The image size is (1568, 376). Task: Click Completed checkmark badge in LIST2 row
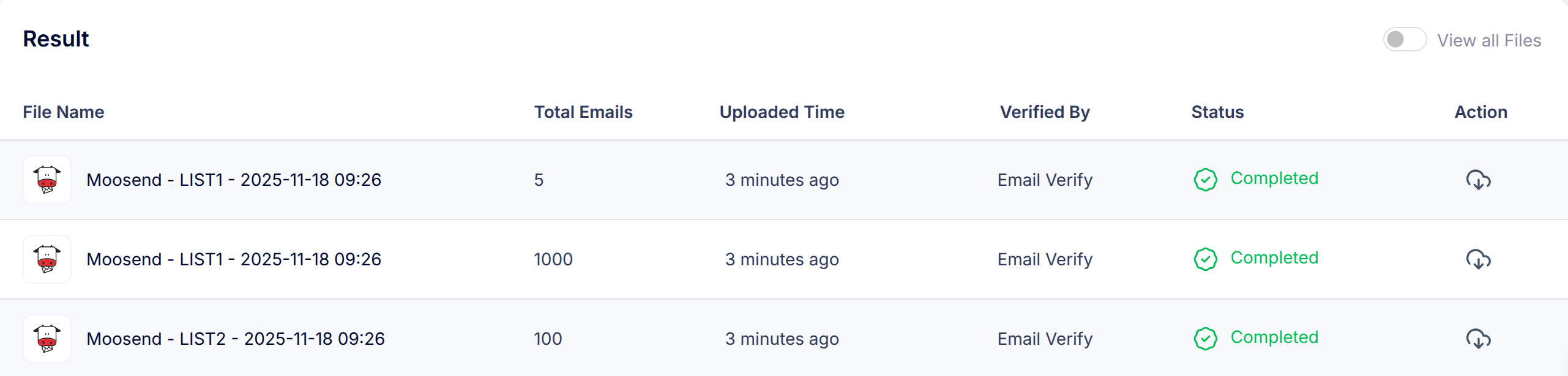click(x=1205, y=339)
